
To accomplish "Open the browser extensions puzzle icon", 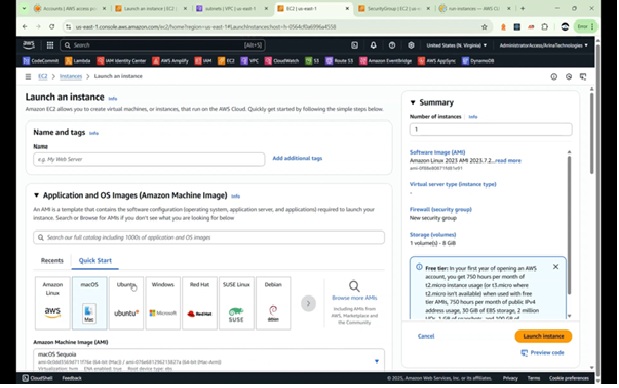I will pos(545,27).
